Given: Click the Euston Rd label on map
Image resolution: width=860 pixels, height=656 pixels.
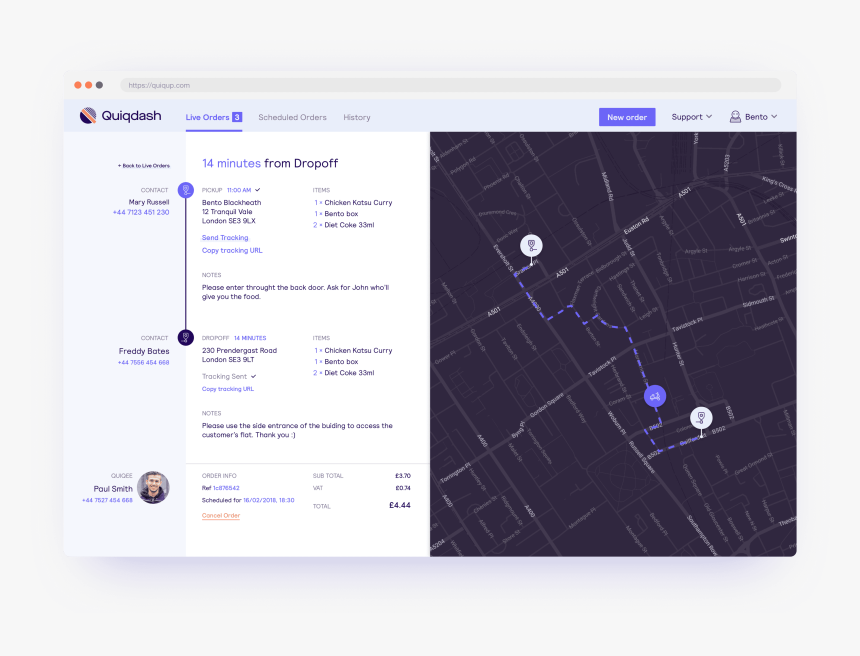Looking at the screenshot, I should click(x=636, y=225).
